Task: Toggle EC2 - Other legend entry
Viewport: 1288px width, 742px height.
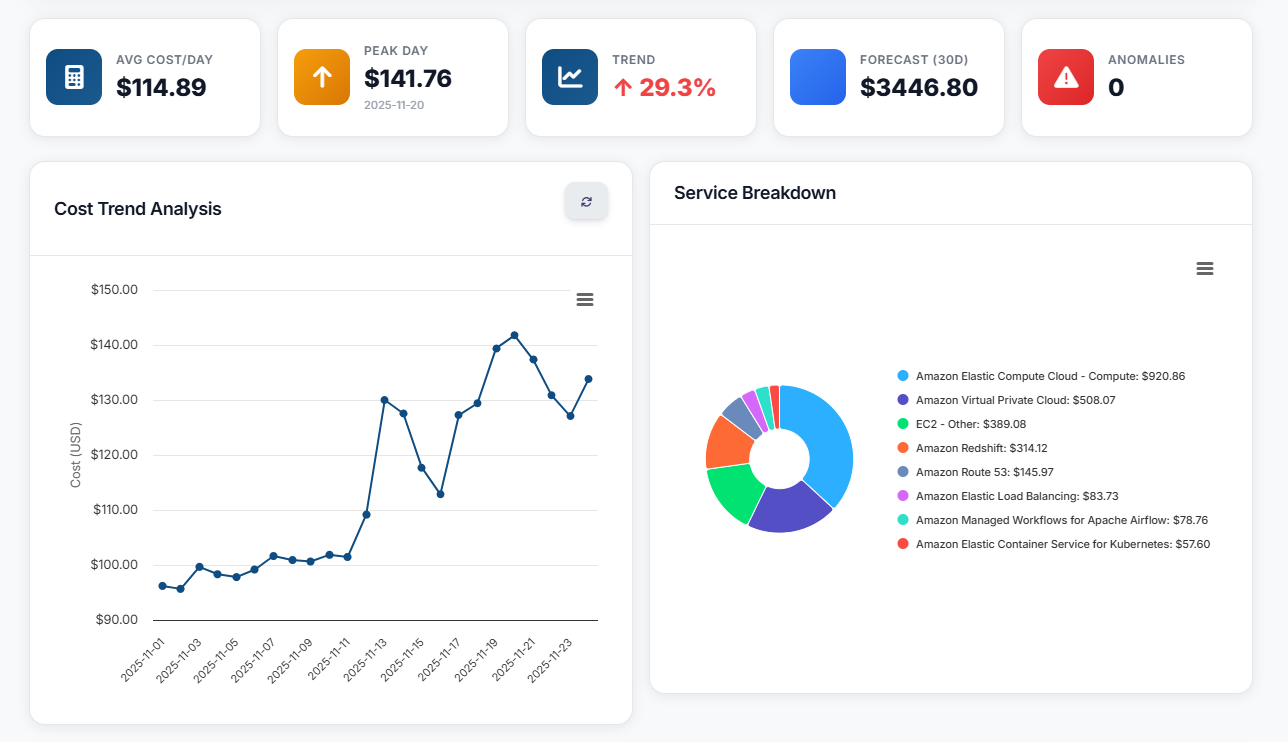Action: coord(975,424)
